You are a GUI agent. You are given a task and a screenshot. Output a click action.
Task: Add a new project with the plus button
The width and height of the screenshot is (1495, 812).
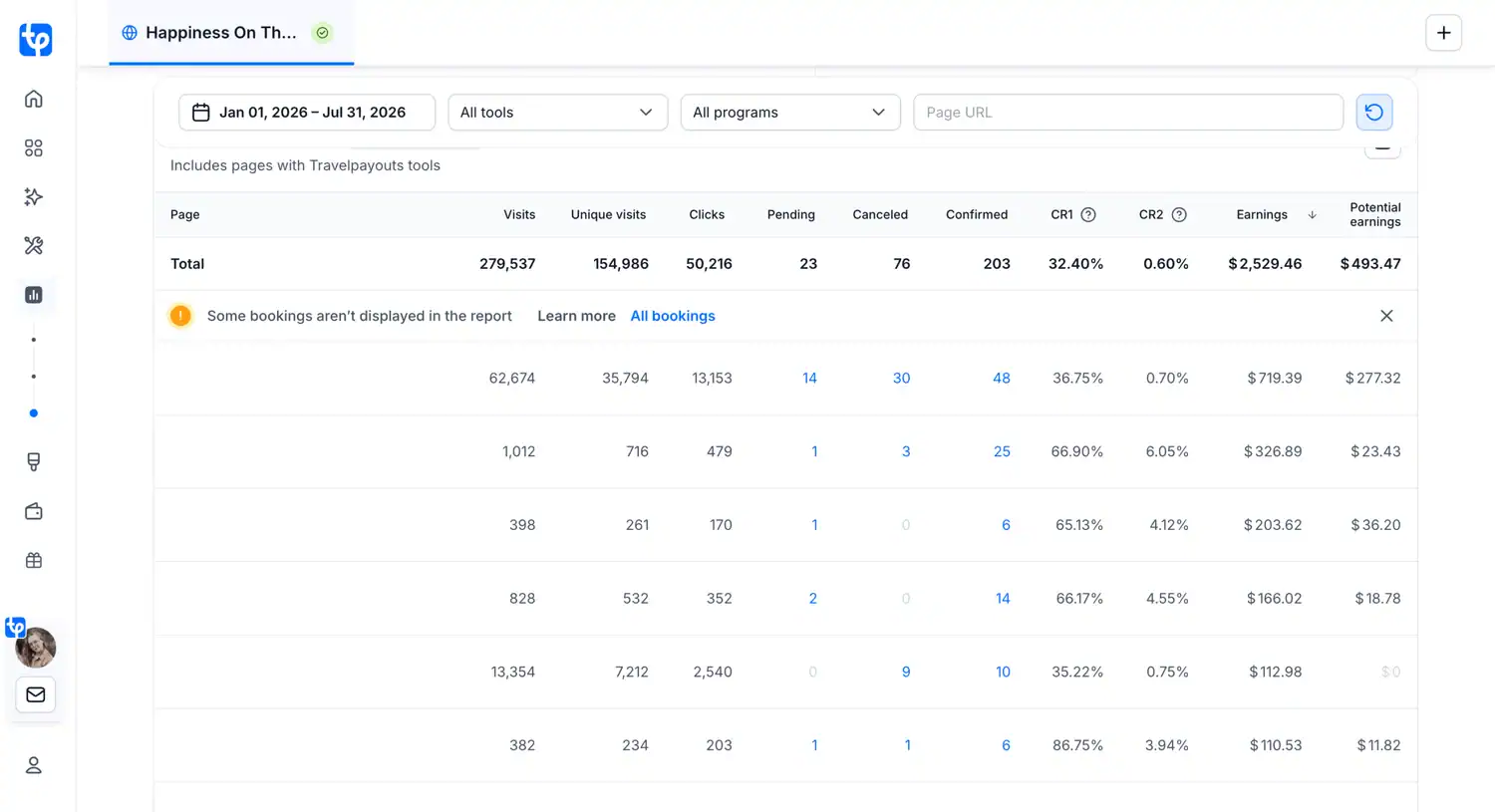1443,33
